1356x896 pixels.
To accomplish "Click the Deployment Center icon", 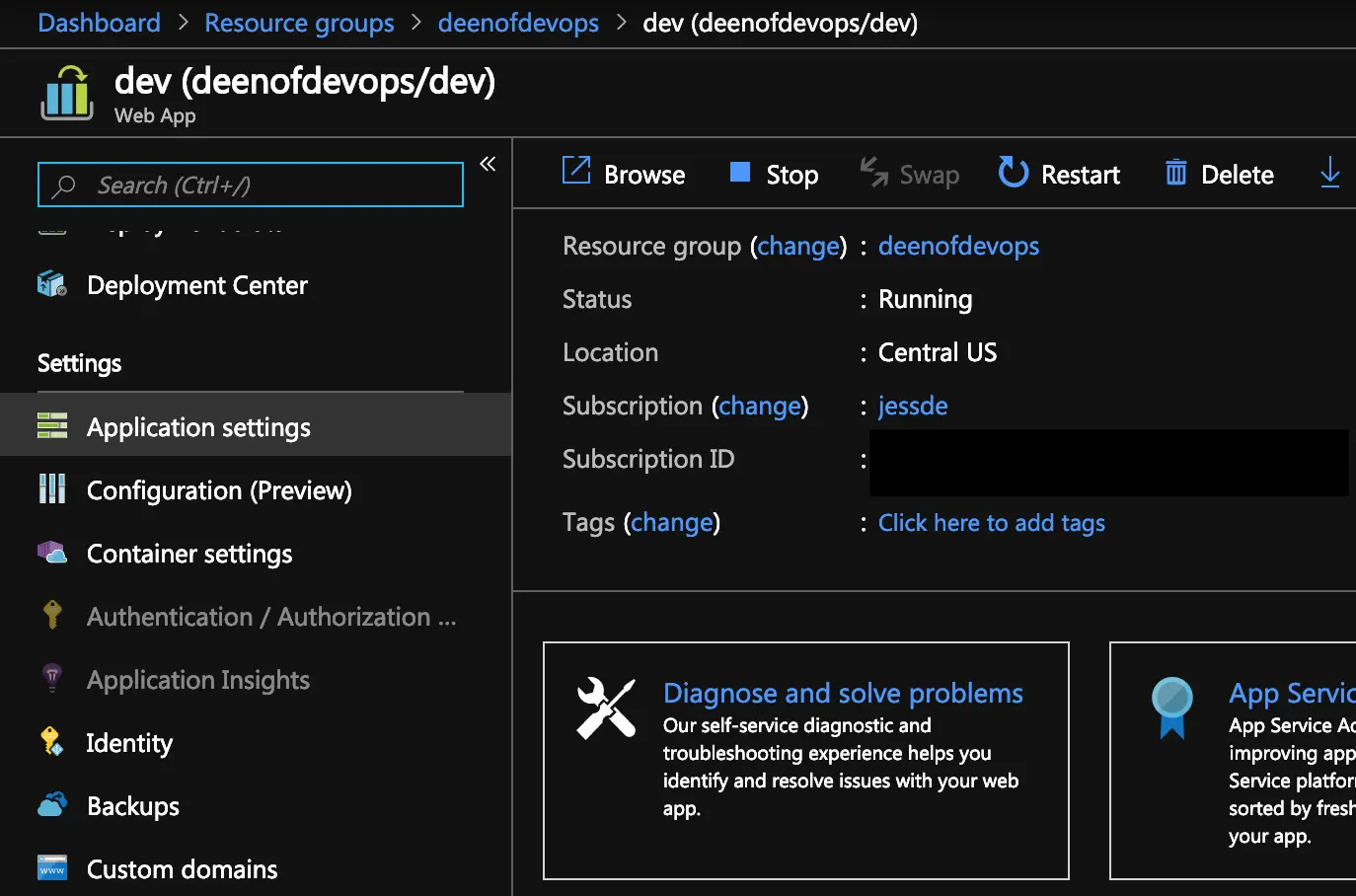I will point(51,284).
